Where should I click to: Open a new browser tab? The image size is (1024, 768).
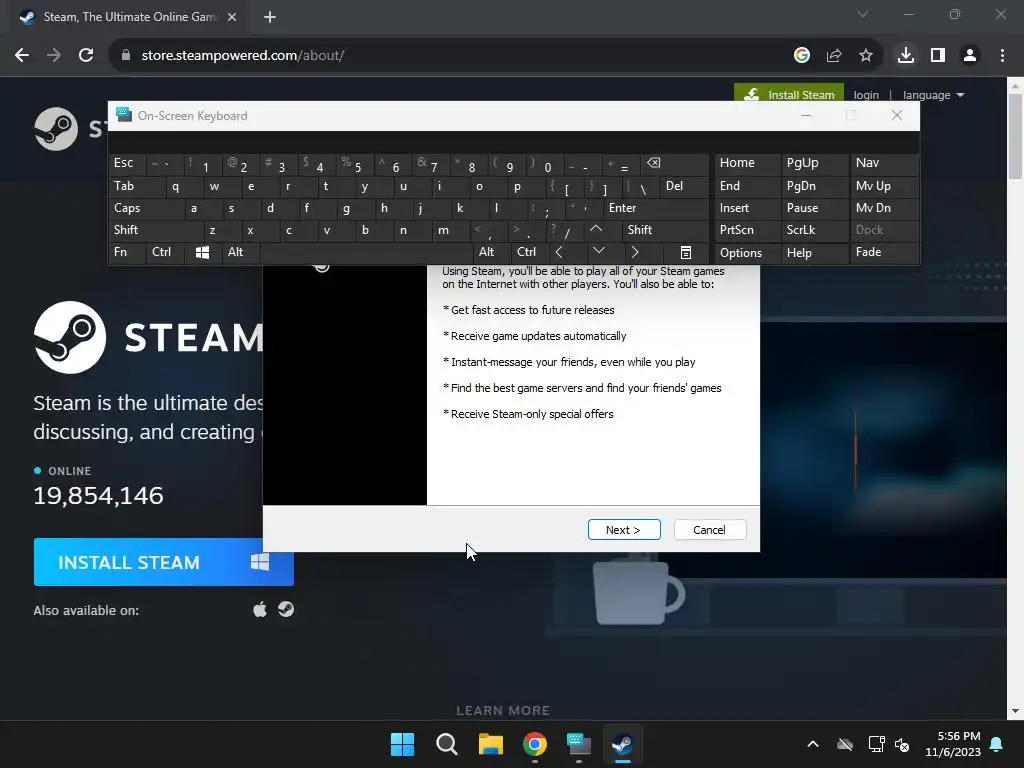(x=270, y=17)
